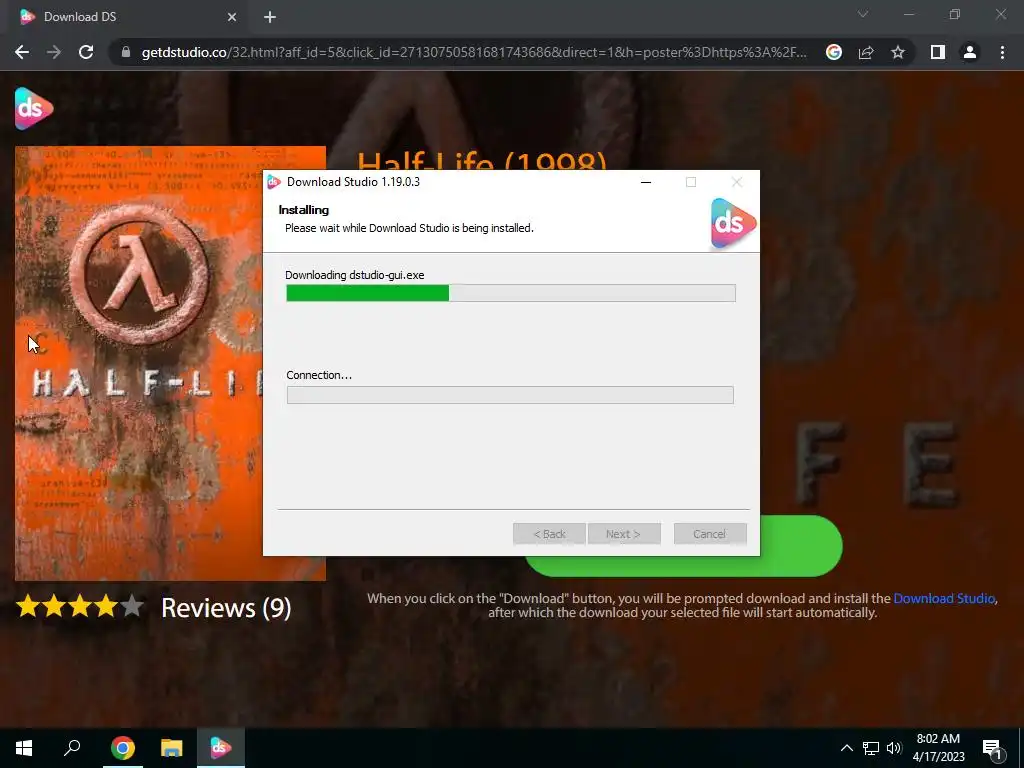Click the browser forward arrow

click(x=54, y=52)
